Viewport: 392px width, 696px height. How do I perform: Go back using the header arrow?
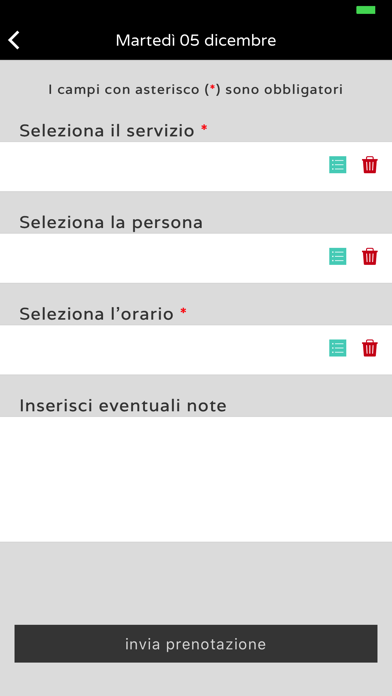pyautogui.click(x=14, y=40)
